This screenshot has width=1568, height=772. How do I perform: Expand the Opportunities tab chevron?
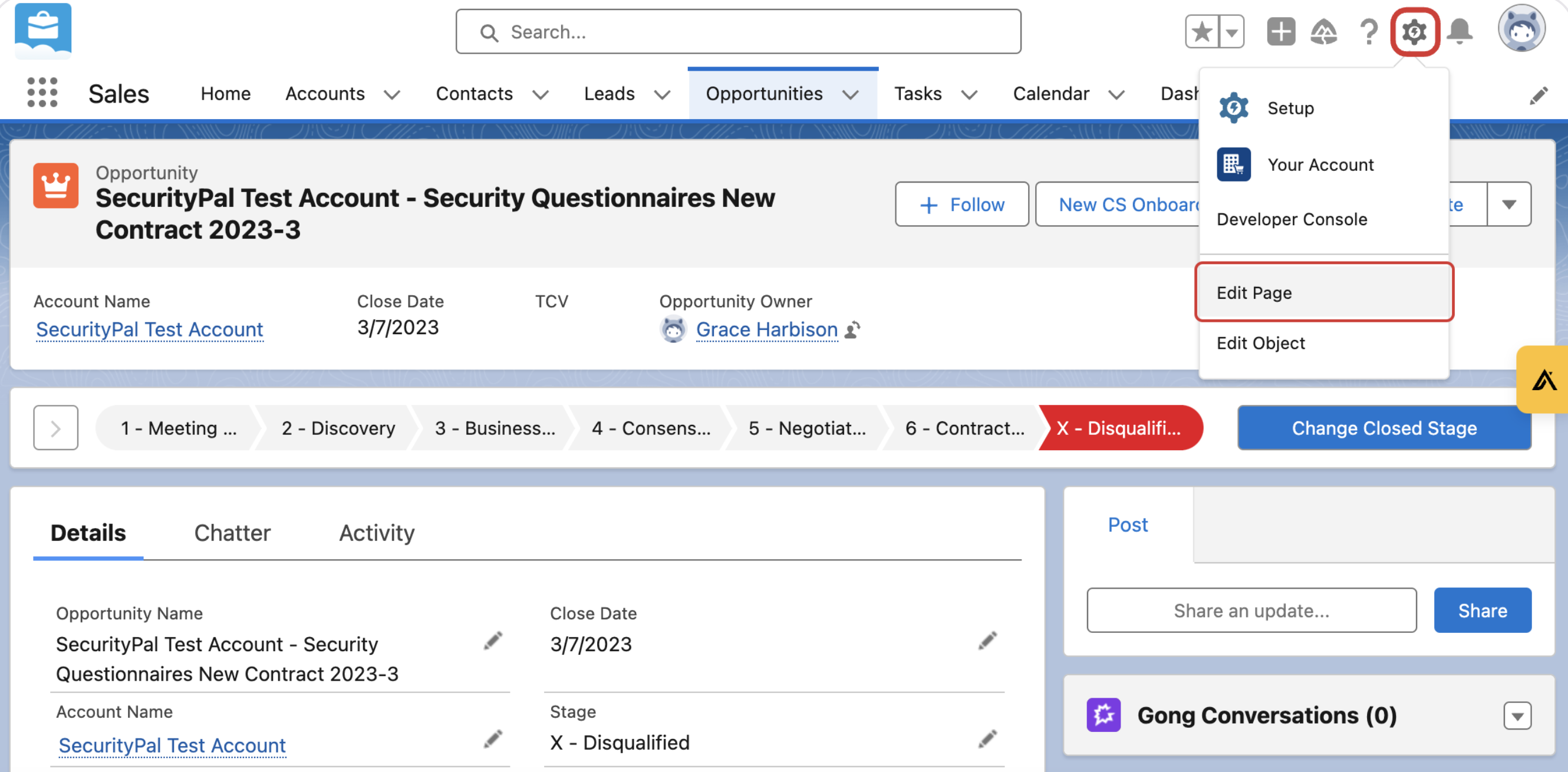851,95
